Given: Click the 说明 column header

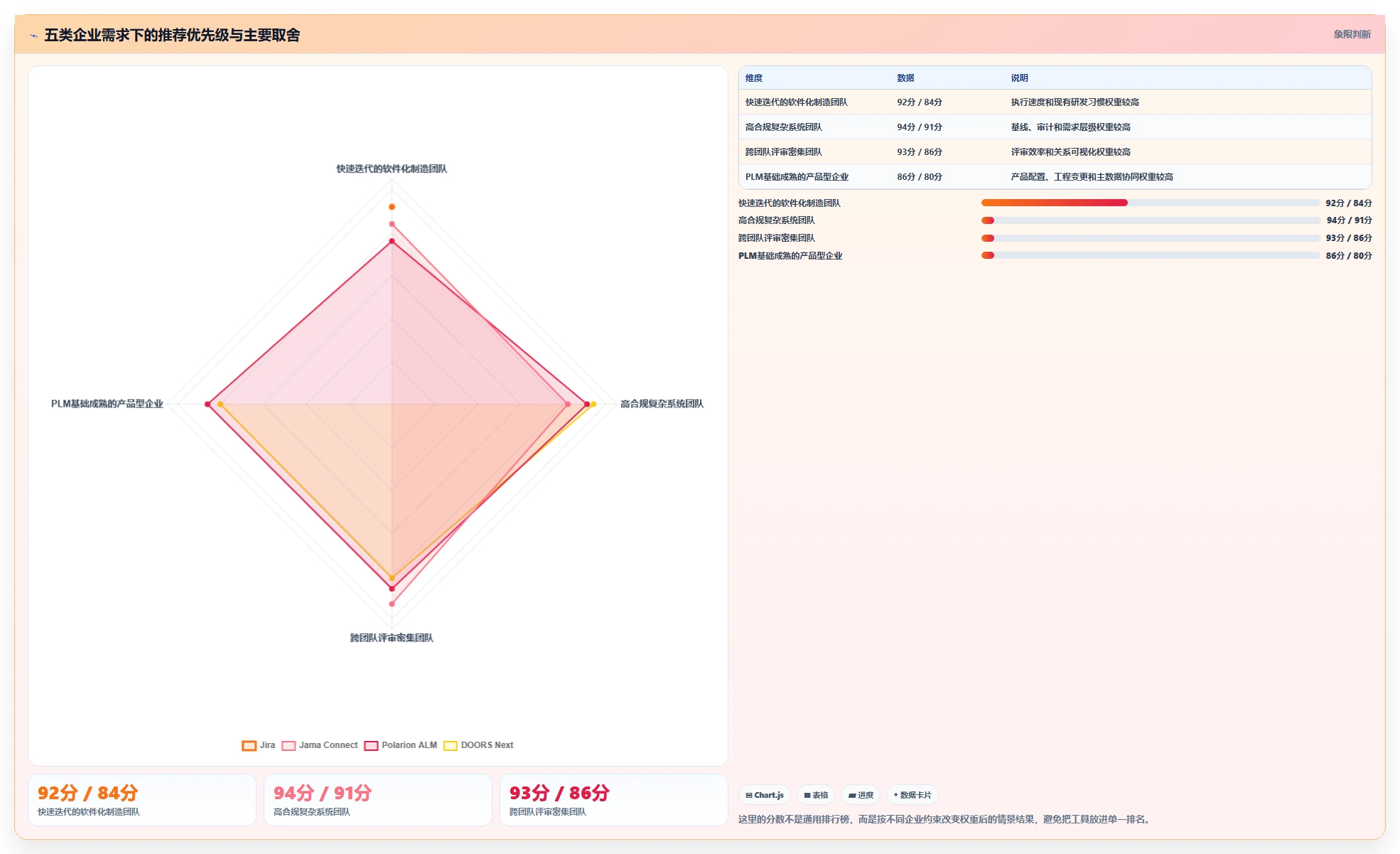Looking at the screenshot, I should pyautogui.click(x=1020, y=78).
